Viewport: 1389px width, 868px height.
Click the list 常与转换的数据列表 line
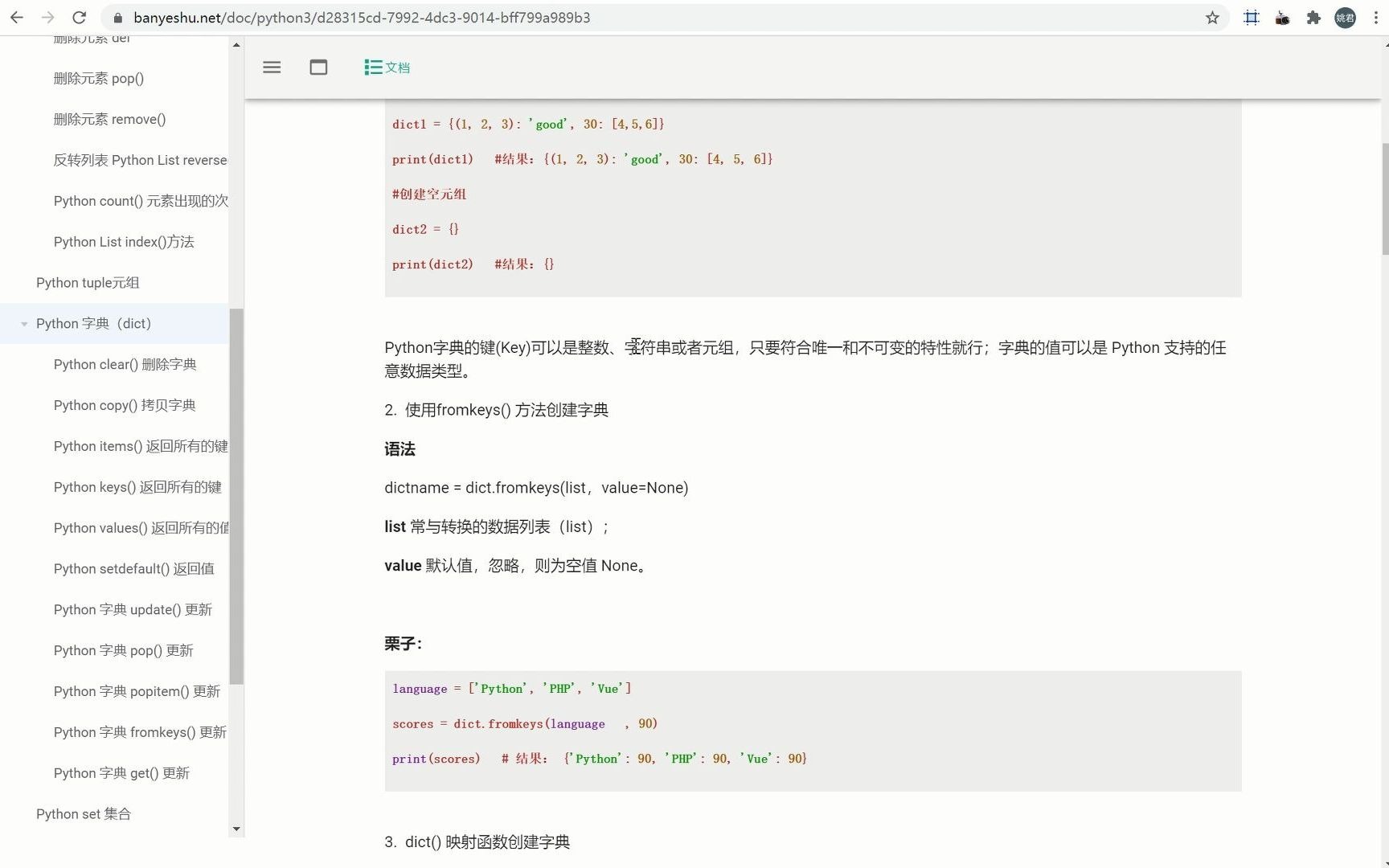497,527
